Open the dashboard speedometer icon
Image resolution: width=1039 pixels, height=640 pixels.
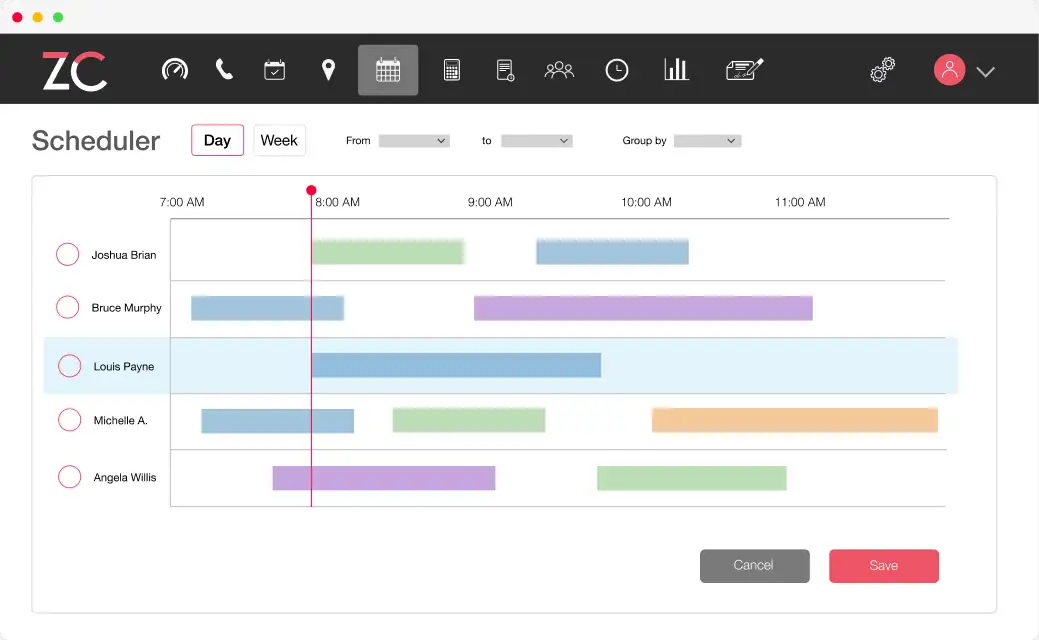coord(175,70)
